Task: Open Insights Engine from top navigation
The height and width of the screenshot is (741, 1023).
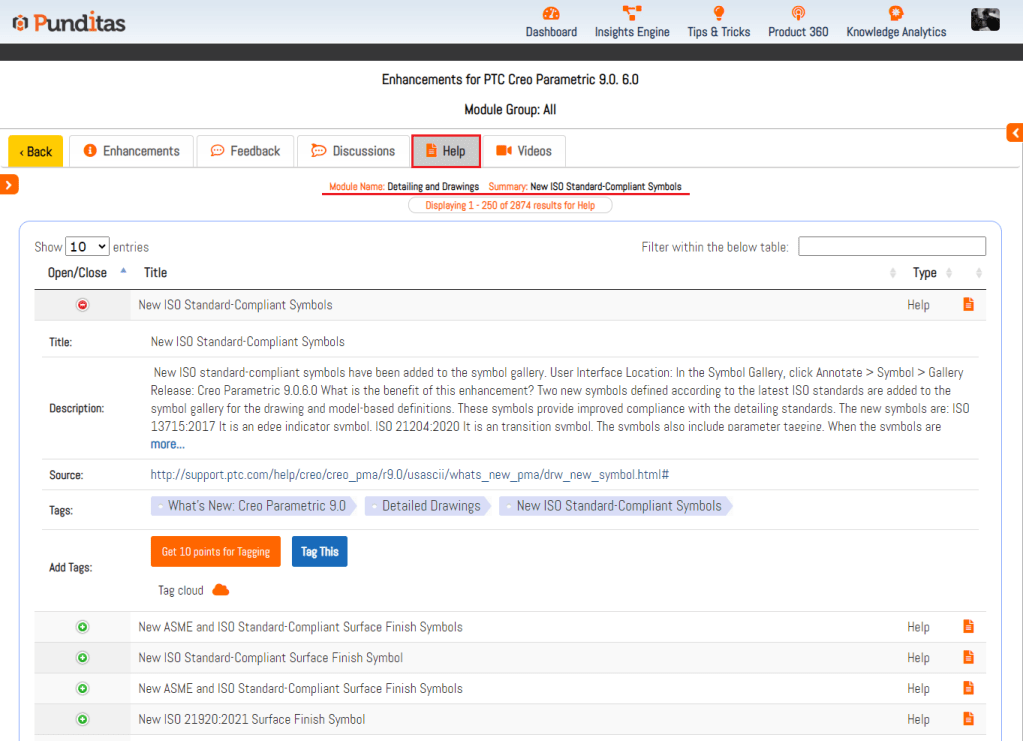Action: (x=632, y=14)
